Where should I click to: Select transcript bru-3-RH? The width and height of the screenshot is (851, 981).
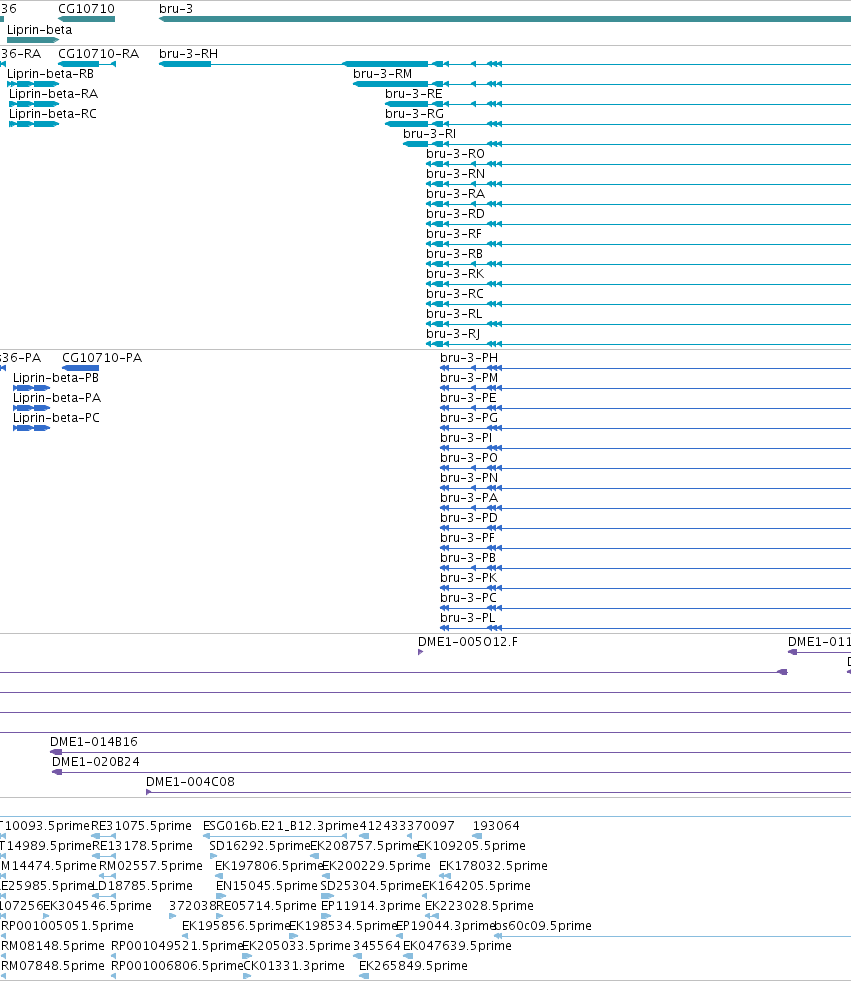[x=188, y=54]
